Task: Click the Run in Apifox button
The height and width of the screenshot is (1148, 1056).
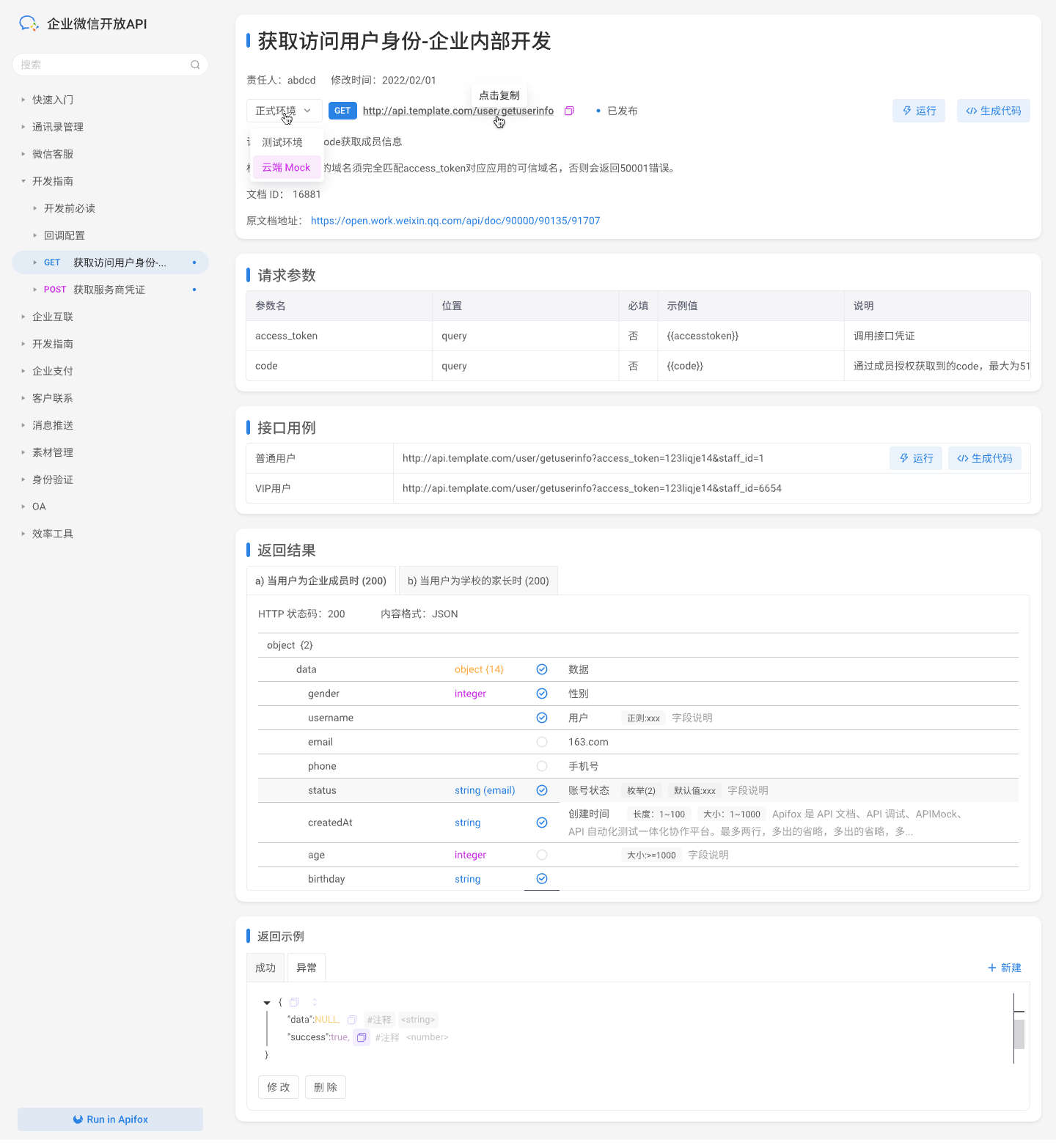Action: pyautogui.click(x=110, y=1119)
